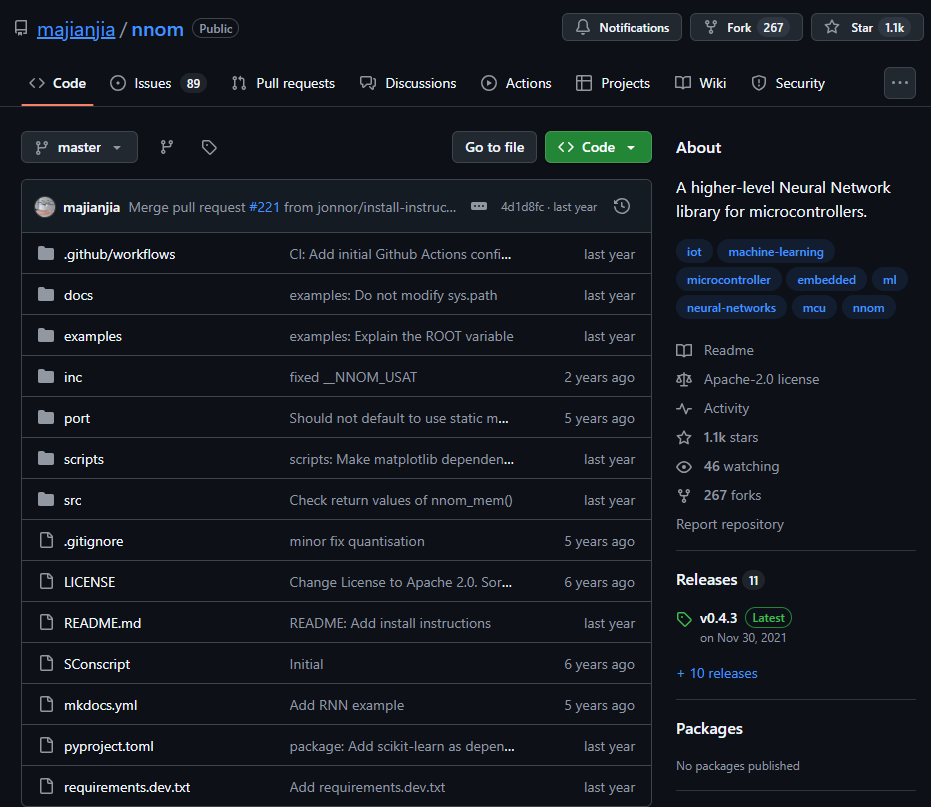Open the 267 forks link
The height and width of the screenshot is (807, 931).
pyautogui.click(x=732, y=495)
